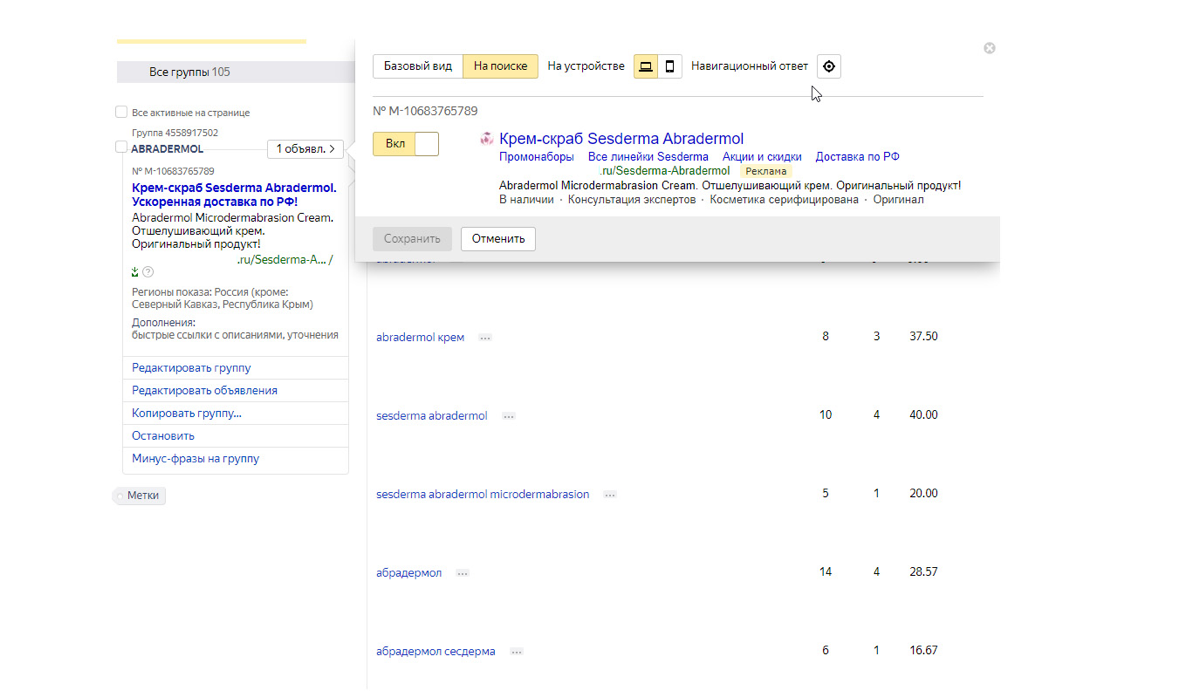Switch to На поиске view
Image resolution: width=1200 pixels, height=698 pixels.
click(500, 66)
